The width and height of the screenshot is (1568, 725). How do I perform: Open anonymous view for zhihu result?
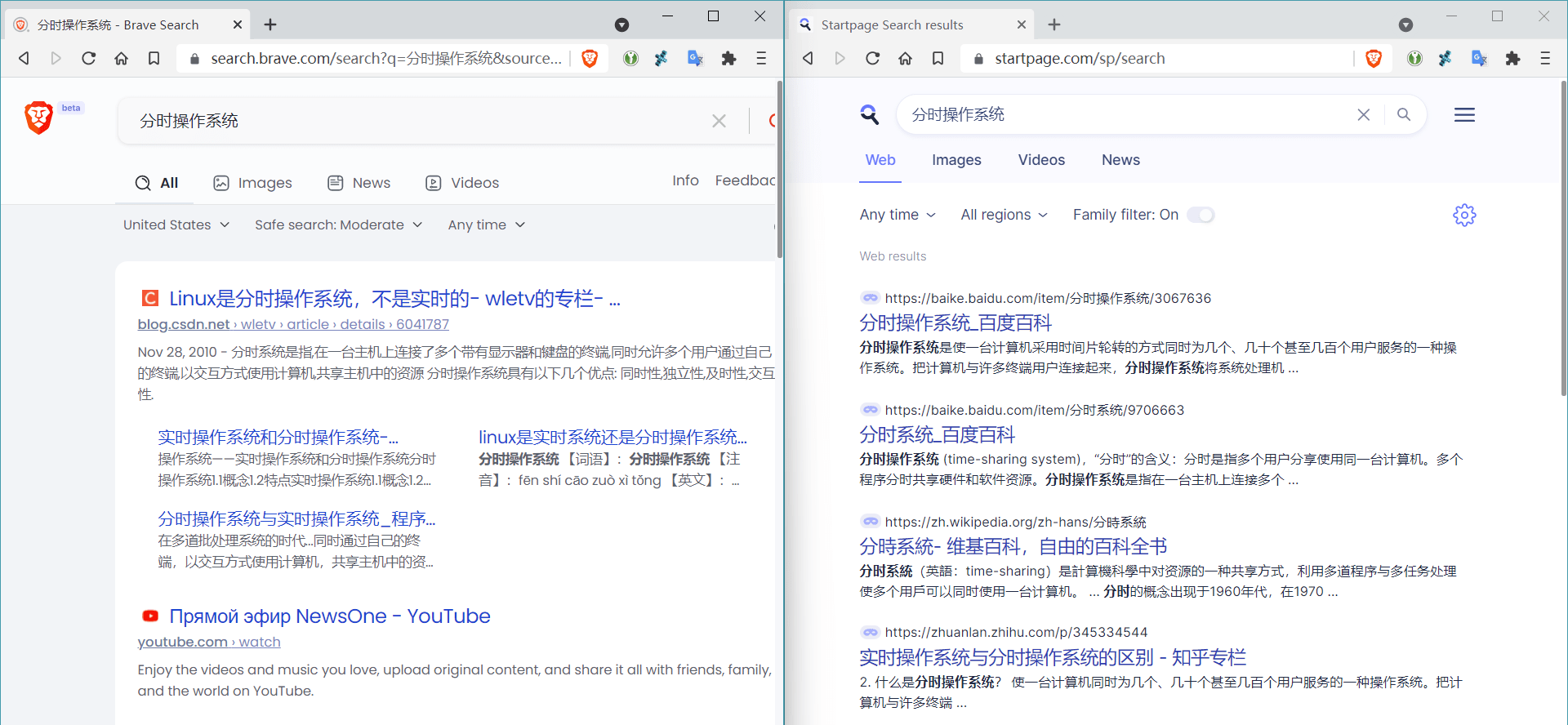tap(871, 632)
